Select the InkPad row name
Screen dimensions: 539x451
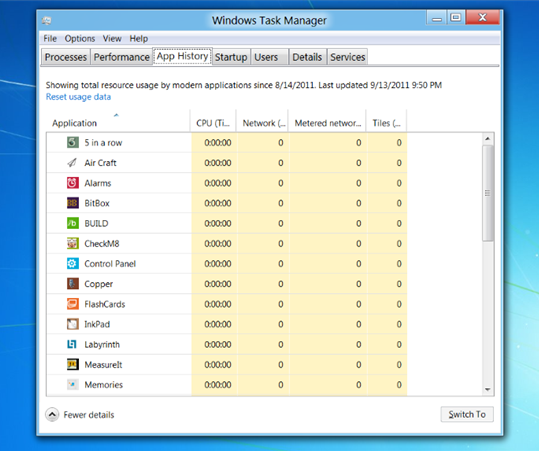(97, 324)
